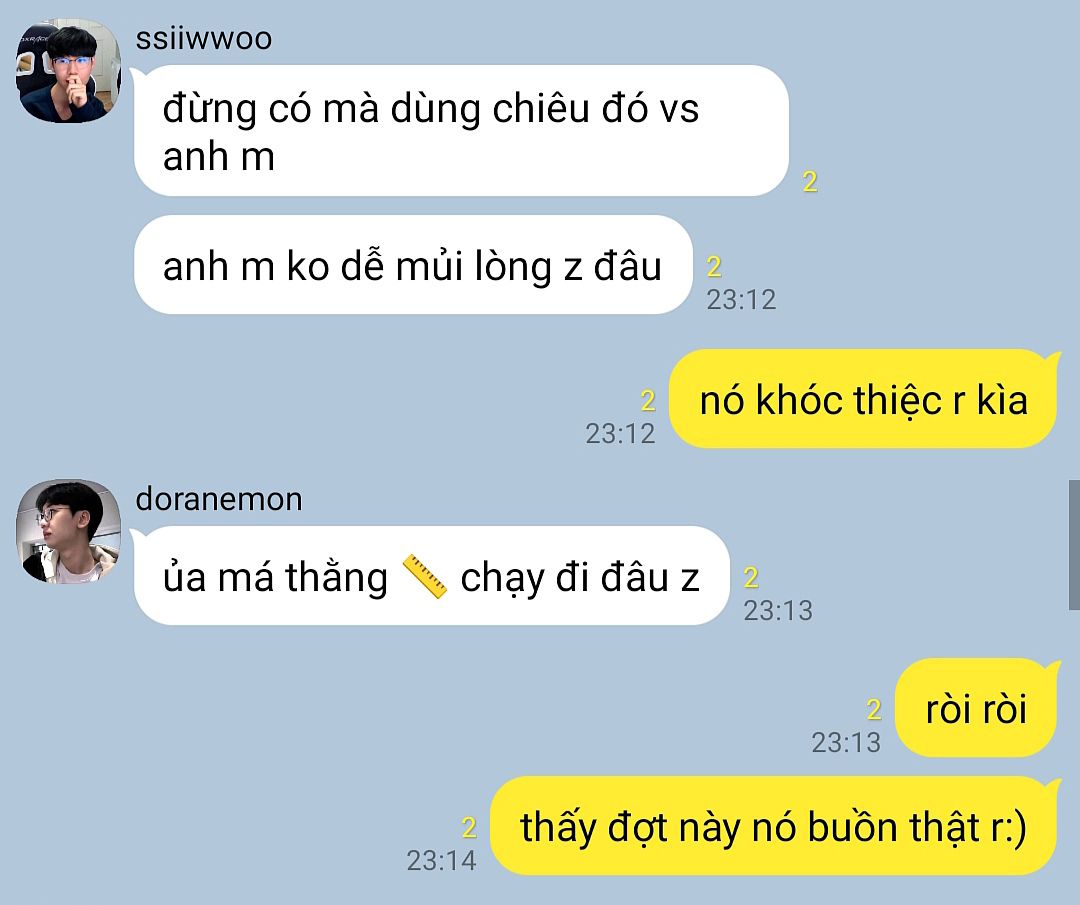Tap unread count 2 beside "anh m" message
Viewport: 1080px width, 905px height.
coord(810,181)
